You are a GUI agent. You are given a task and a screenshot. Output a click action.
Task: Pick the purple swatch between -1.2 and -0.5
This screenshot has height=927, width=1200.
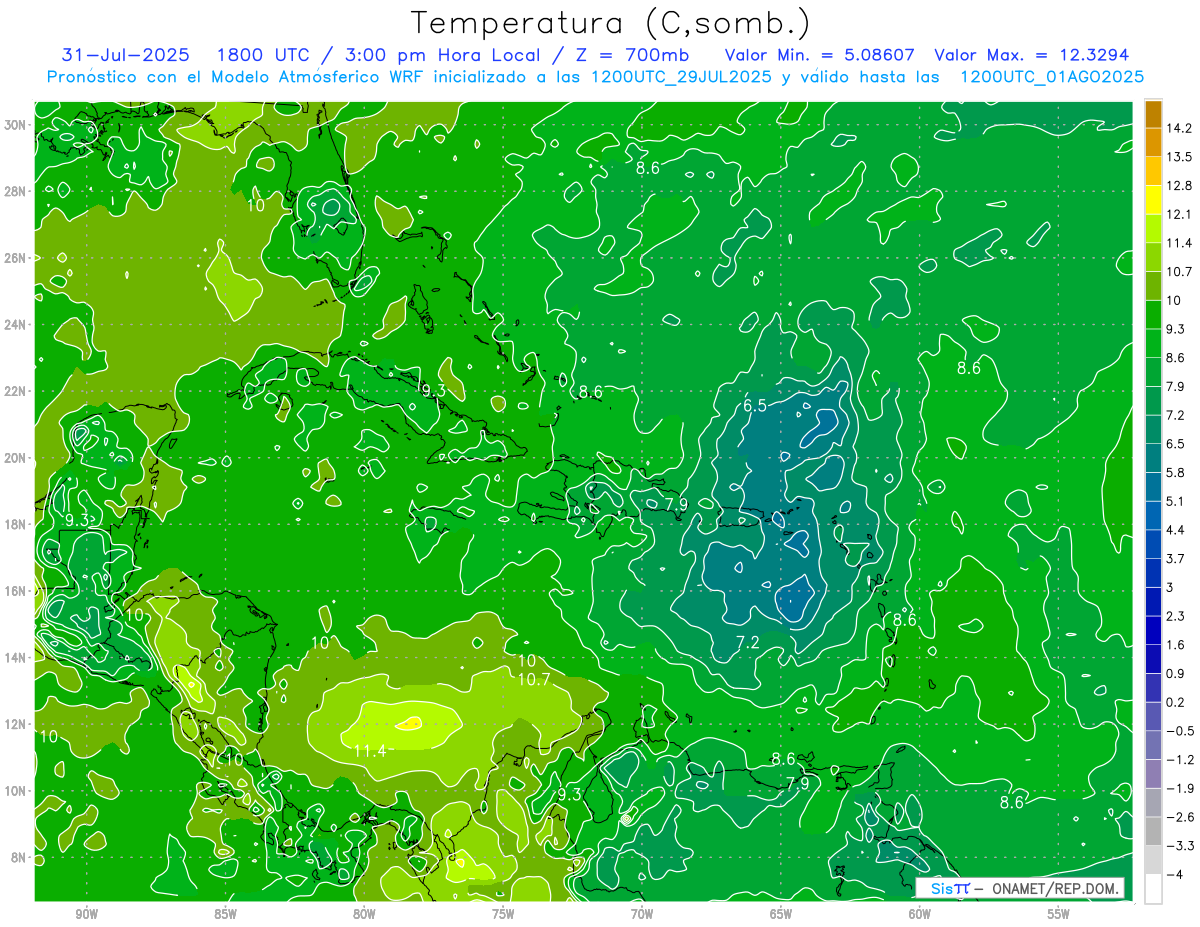1153,745
